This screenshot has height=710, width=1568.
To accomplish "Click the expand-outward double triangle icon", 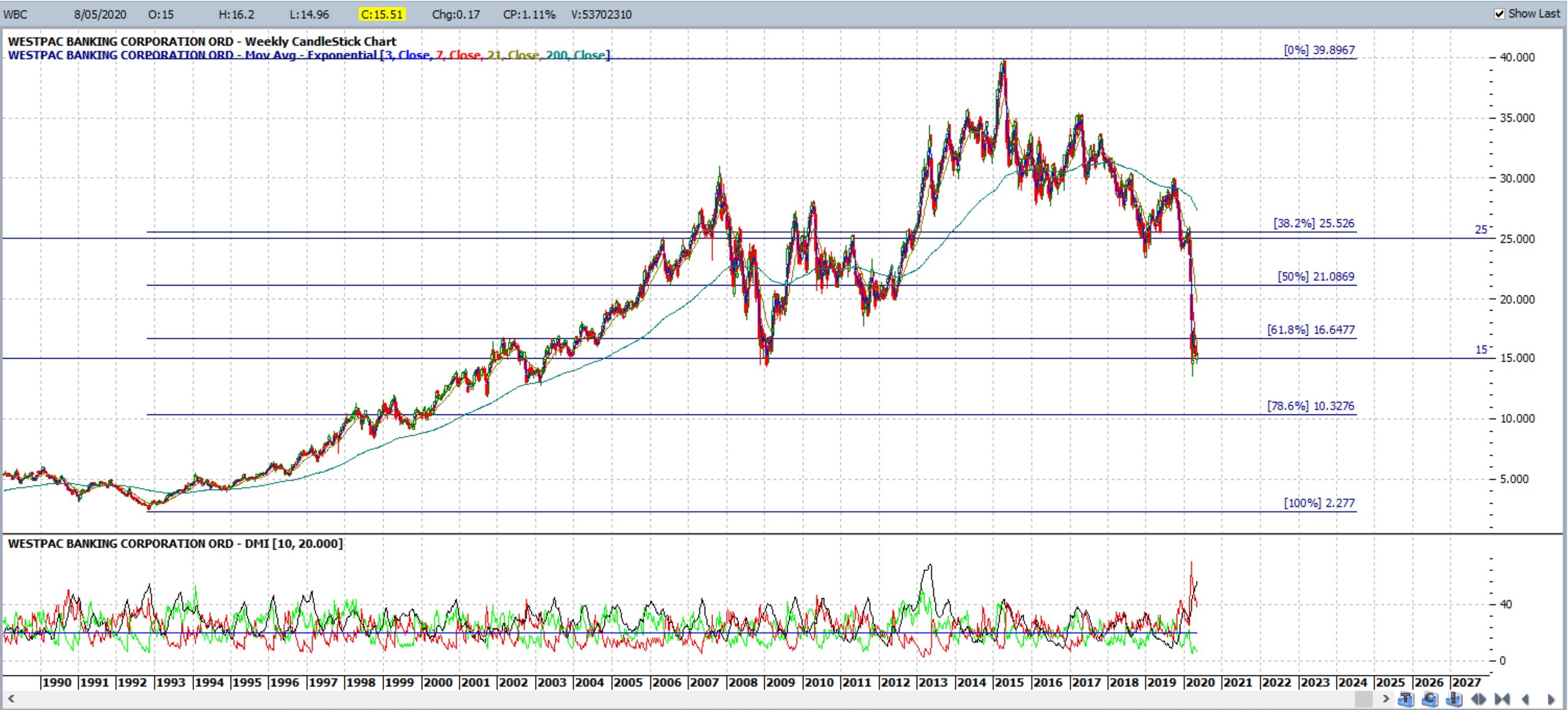I will coord(1478,699).
